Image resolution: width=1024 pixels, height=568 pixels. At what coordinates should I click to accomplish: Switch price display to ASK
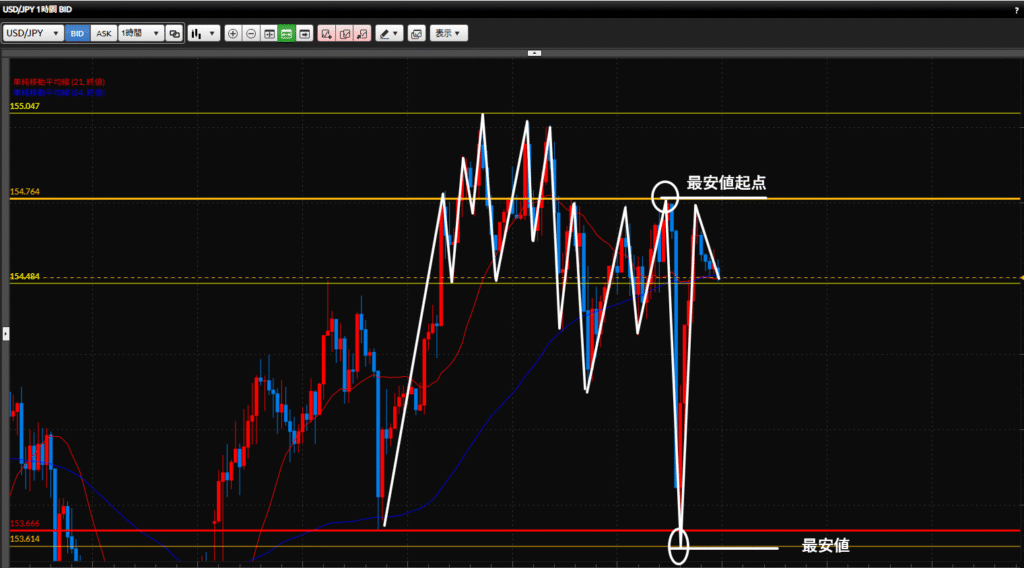tap(103, 33)
